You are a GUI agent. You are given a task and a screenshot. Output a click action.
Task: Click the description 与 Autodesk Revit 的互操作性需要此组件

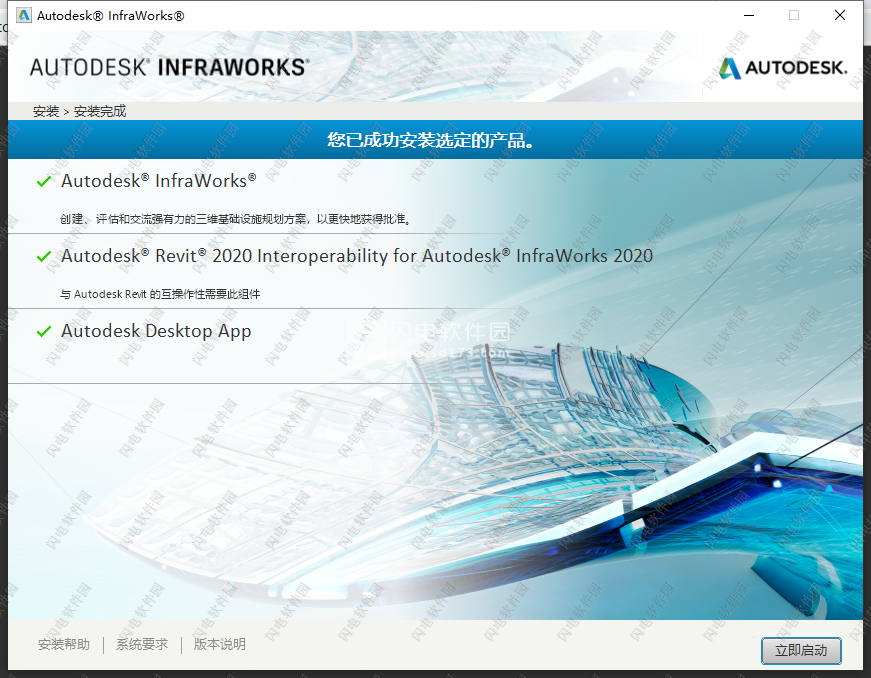pos(160,294)
